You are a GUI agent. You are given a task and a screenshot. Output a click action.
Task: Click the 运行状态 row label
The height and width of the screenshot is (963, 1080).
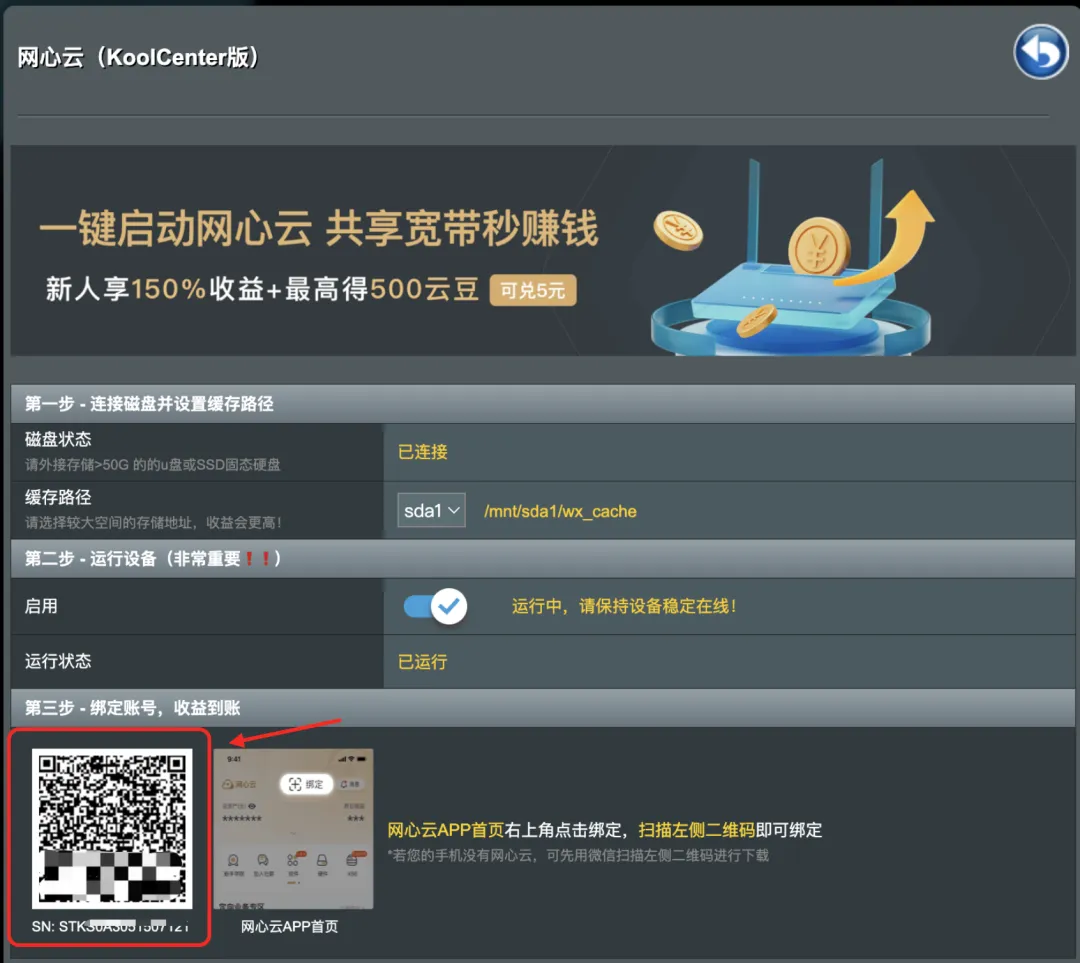[58, 661]
